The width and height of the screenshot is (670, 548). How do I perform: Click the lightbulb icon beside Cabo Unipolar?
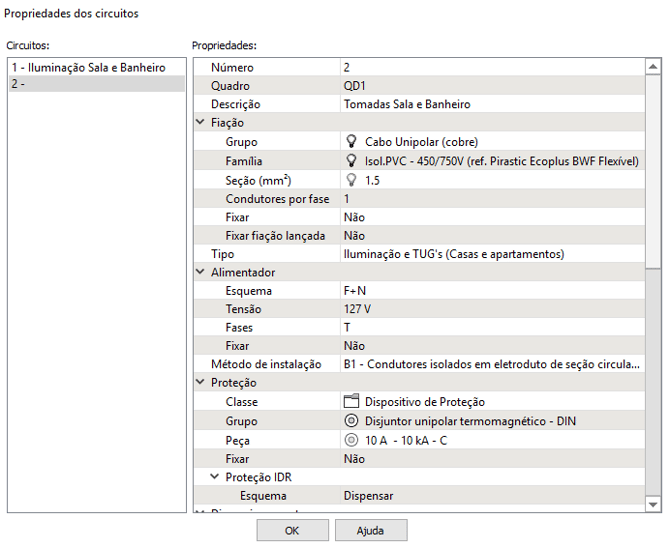(351, 142)
